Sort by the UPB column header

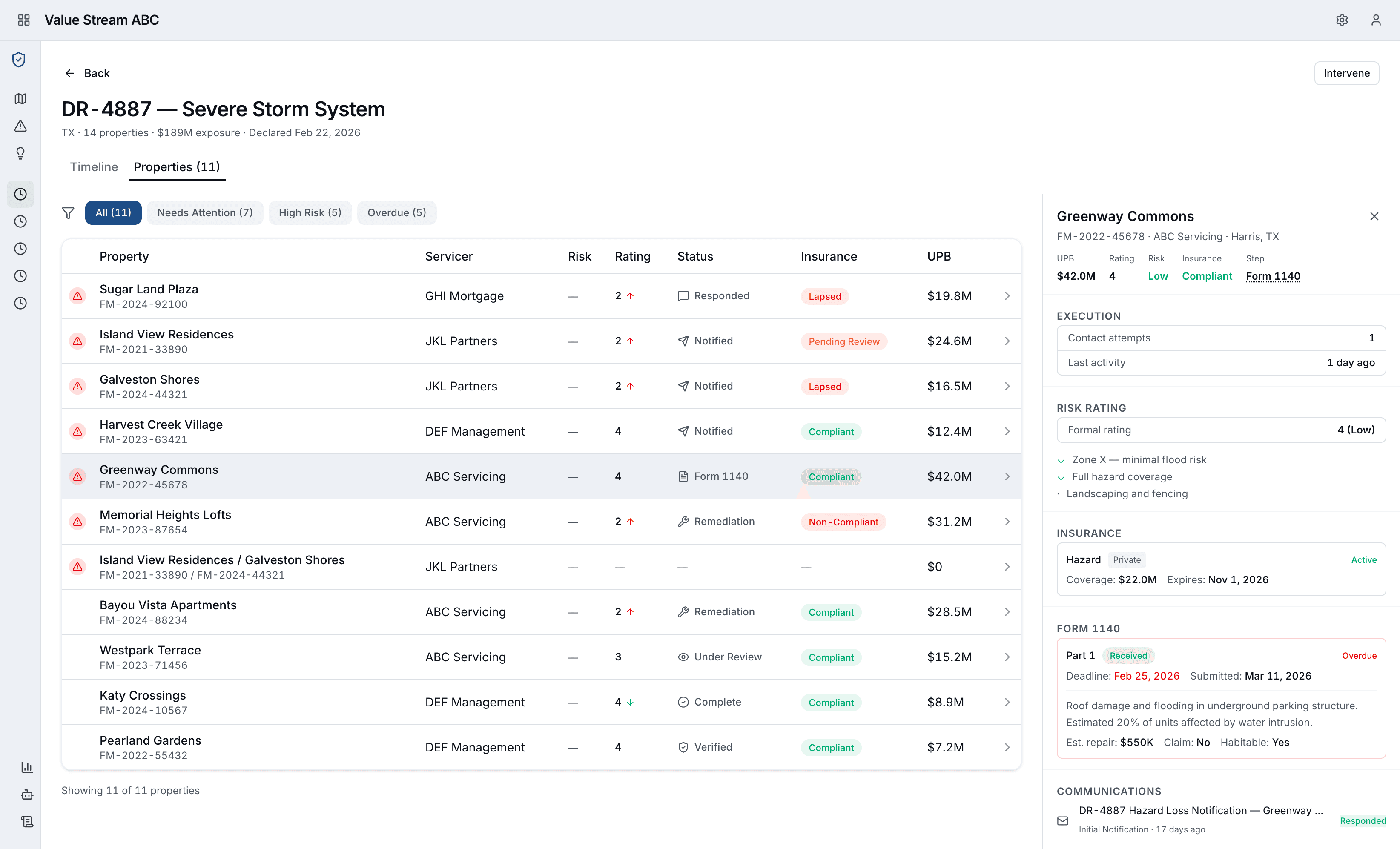tap(938, 256)
